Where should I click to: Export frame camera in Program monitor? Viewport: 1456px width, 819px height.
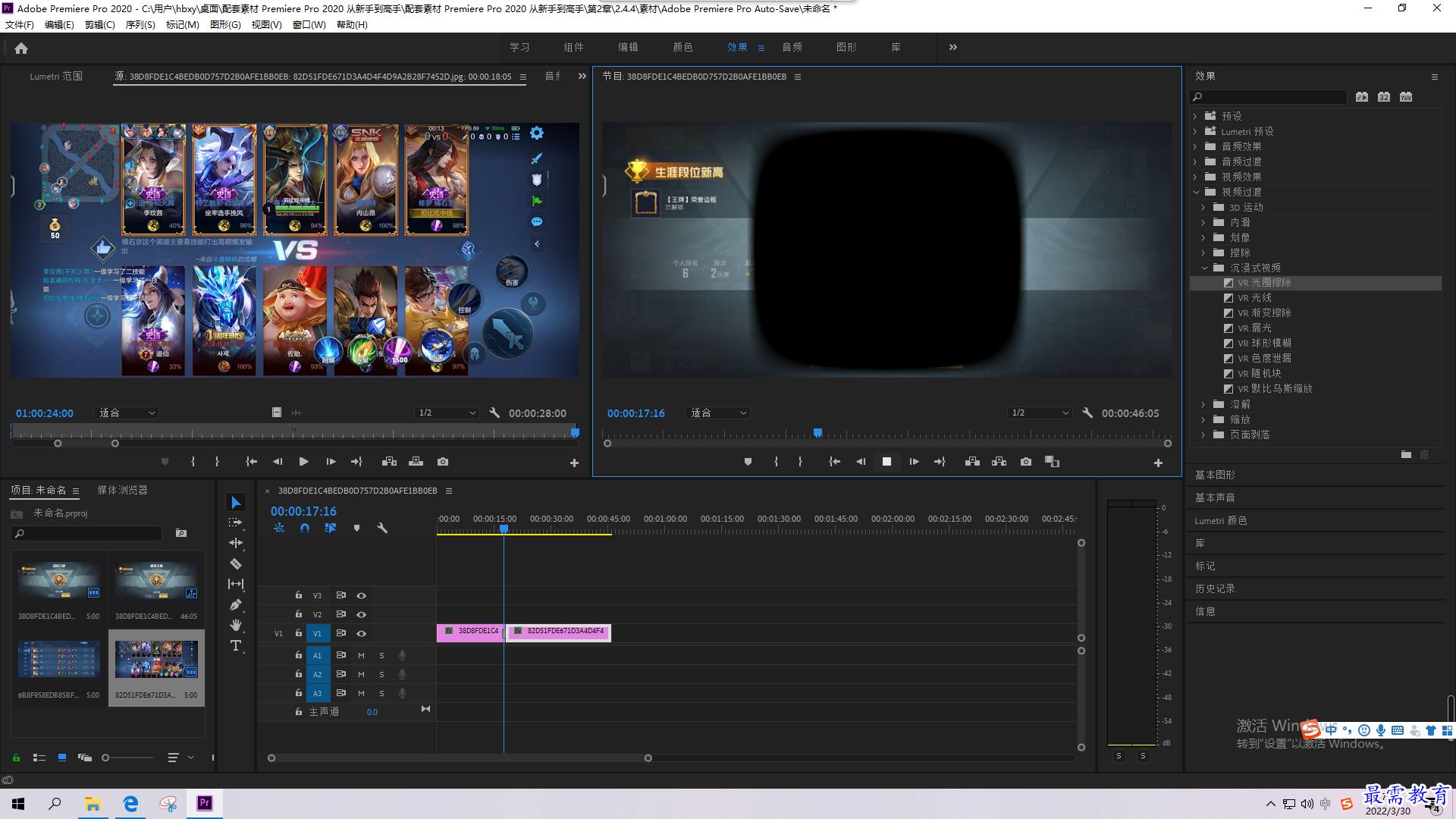tap(1026, 462)
